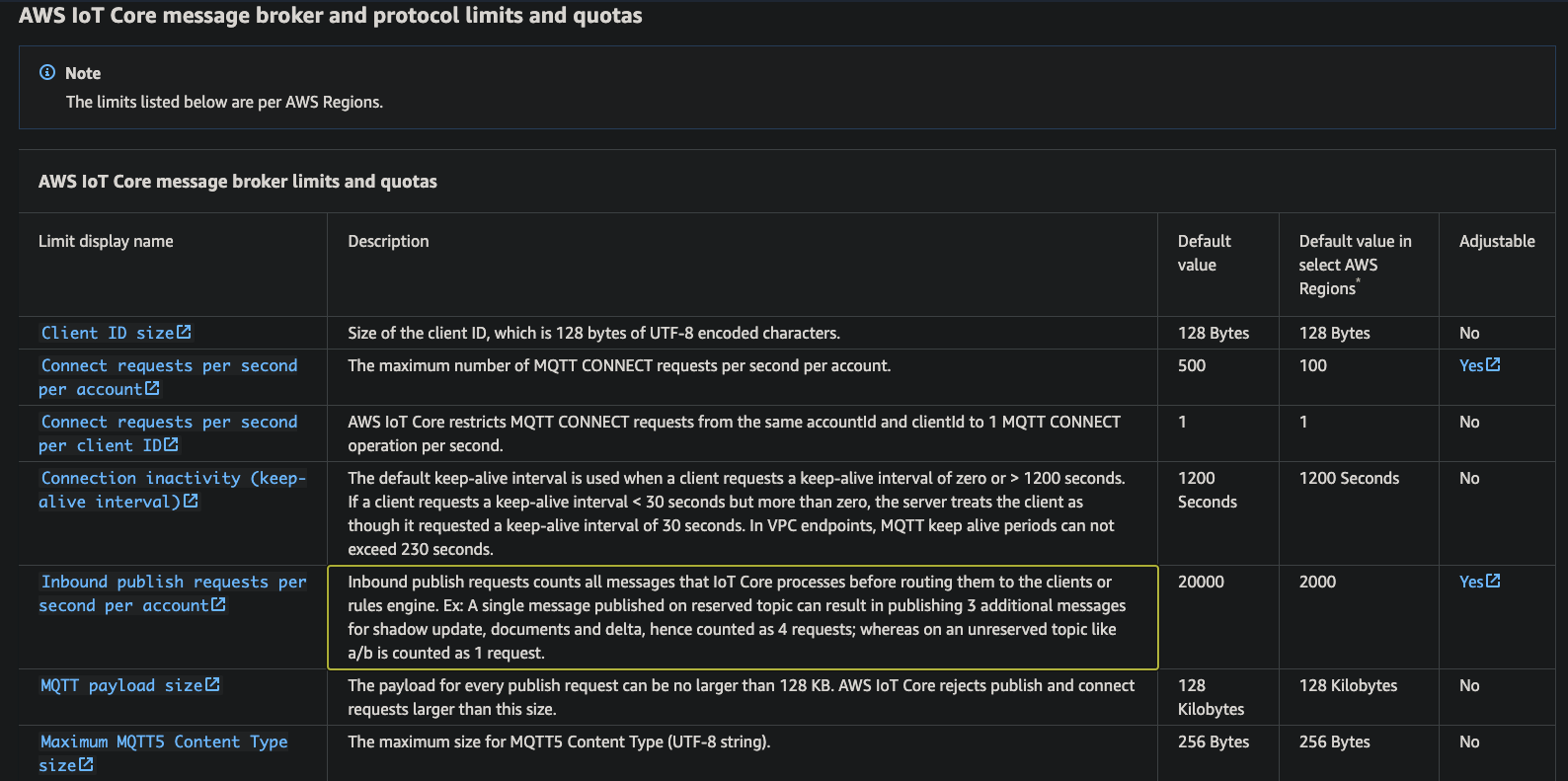Viewport: 1568px width, 781px height.
Task: Click external link icon next to 'per client ID'
Action: 172,445
